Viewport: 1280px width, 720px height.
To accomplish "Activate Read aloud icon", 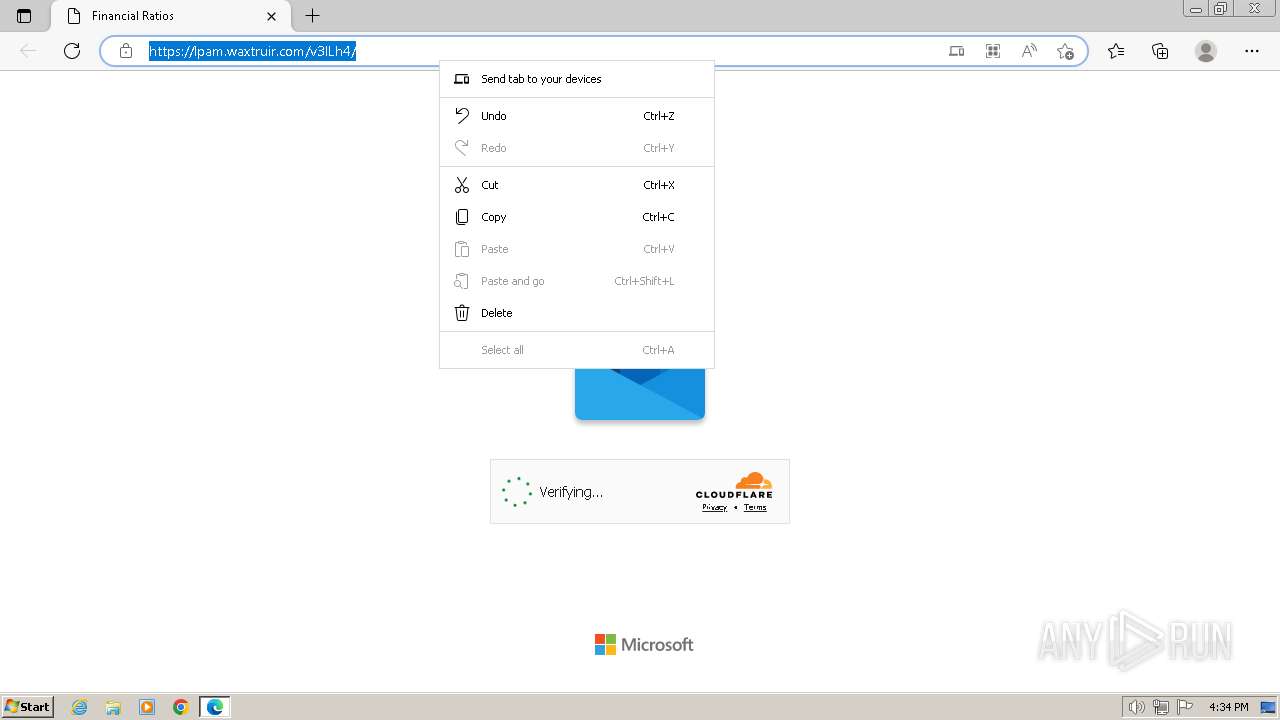I will [x=1028, y=51].
